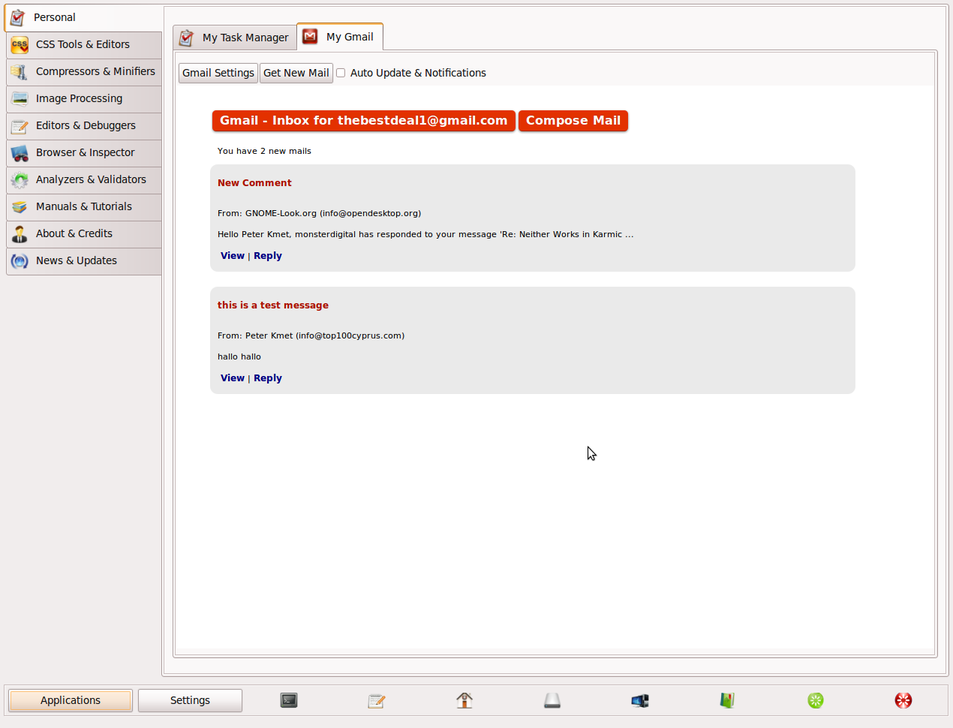The width and height of the screenshot is (953, 728).
Task: Click the My Task Manager tab icon
Action: point(187,38)
